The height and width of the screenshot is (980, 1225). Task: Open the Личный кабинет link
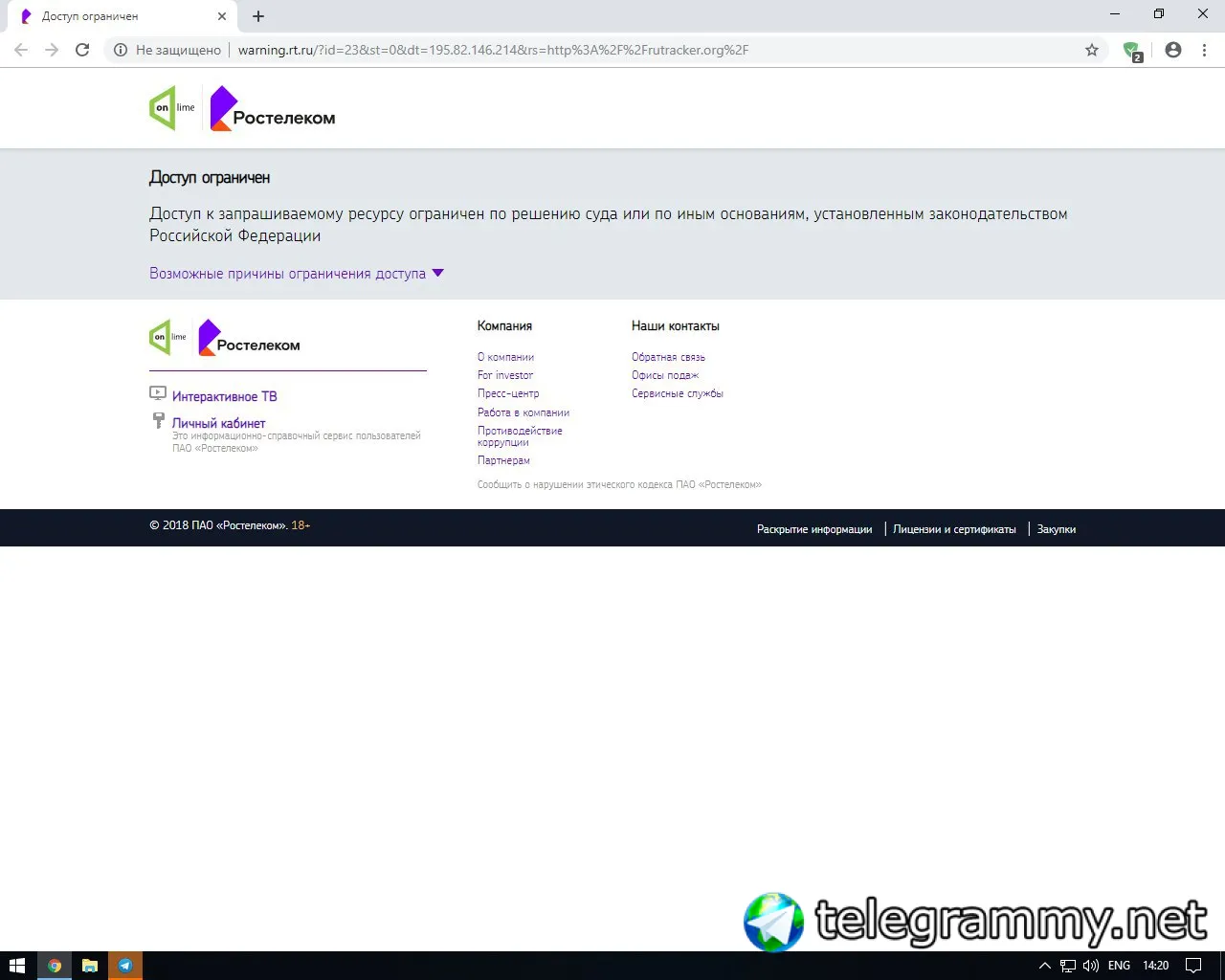[219, 423]
